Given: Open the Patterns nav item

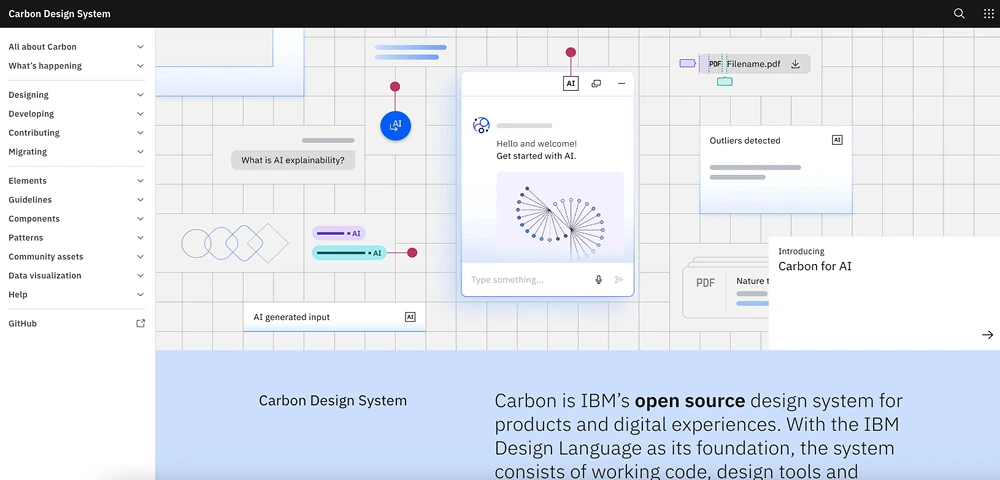Looking at the screenshot, I should tap(77, 238).
